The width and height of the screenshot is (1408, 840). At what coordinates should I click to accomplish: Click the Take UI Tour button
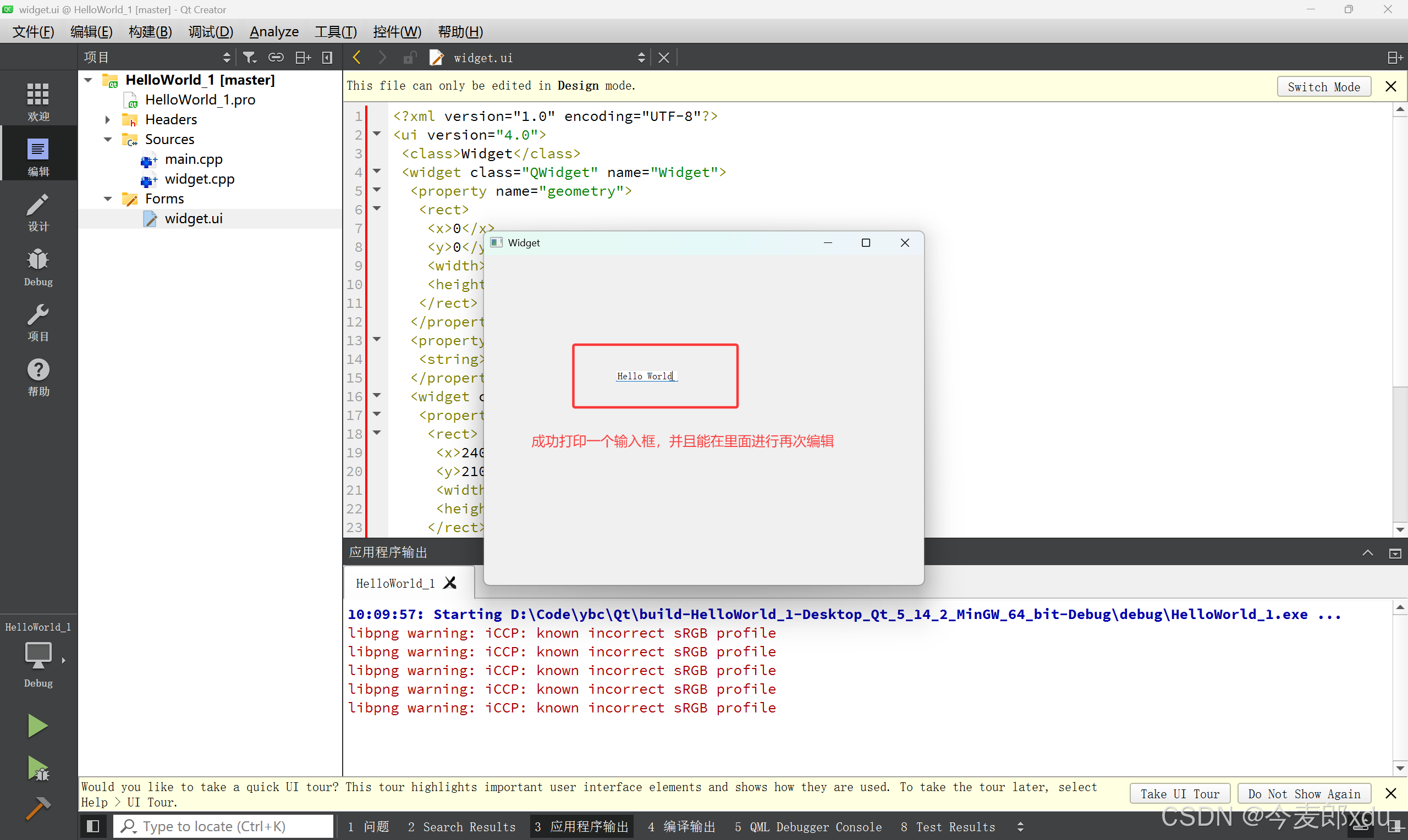1179,794
